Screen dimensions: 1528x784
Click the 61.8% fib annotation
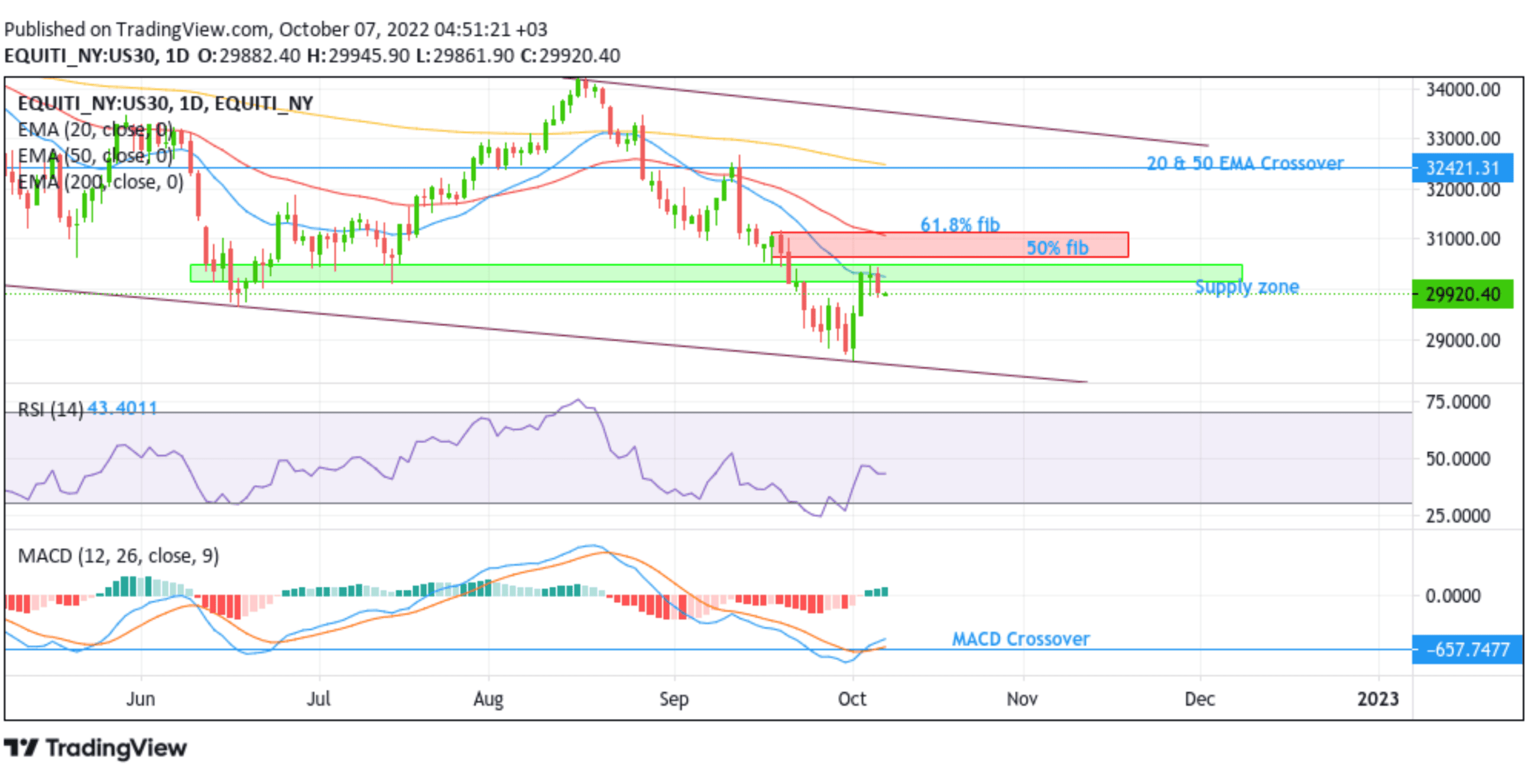pyautogui.click(x=961, y=224)
